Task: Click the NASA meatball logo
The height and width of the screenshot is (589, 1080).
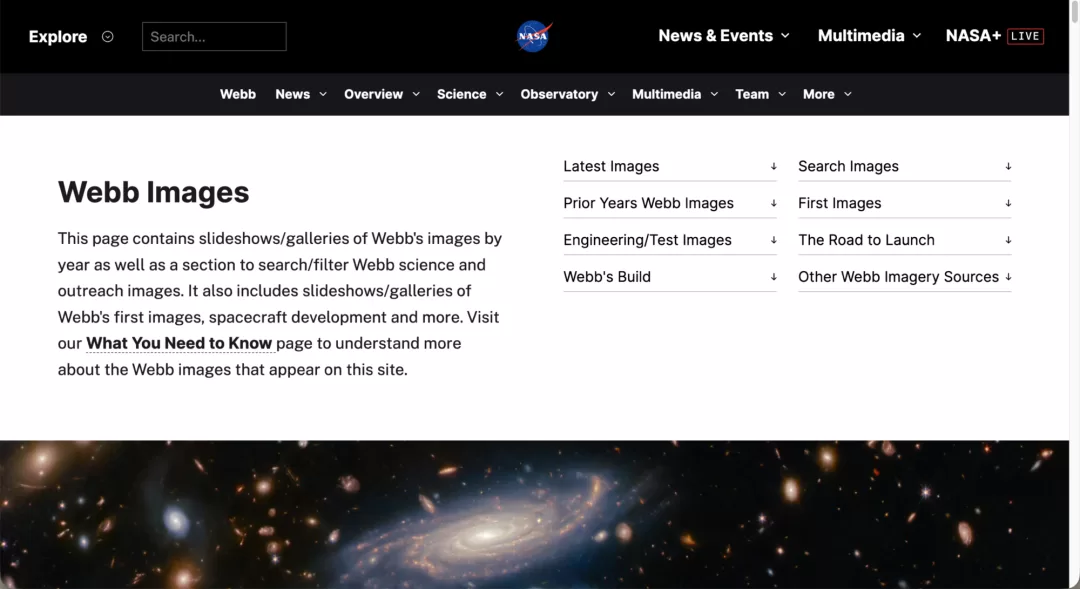Action: [534, 37]
